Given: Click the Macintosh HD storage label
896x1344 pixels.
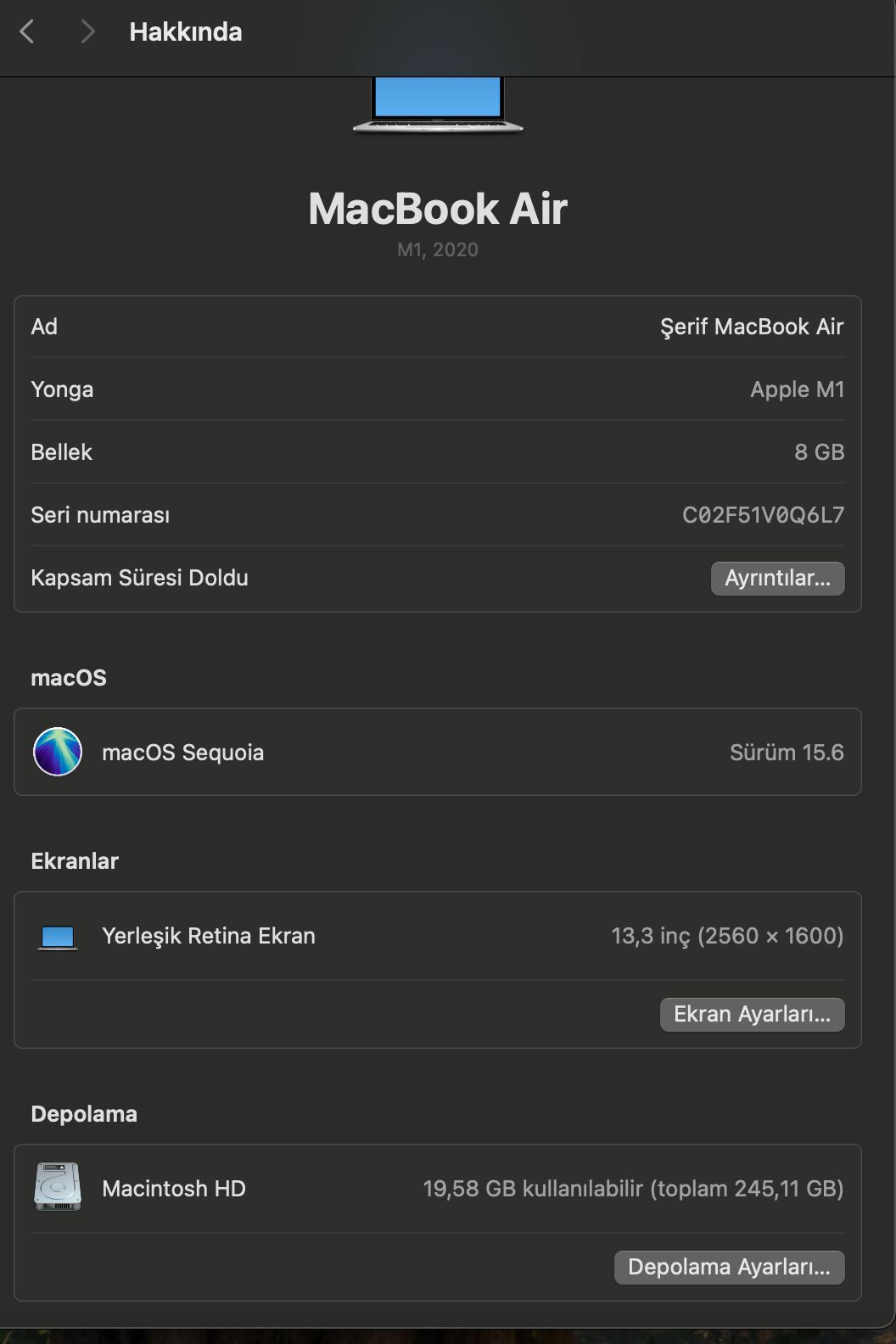Looking at the screenshot, I should (173, 1189).
